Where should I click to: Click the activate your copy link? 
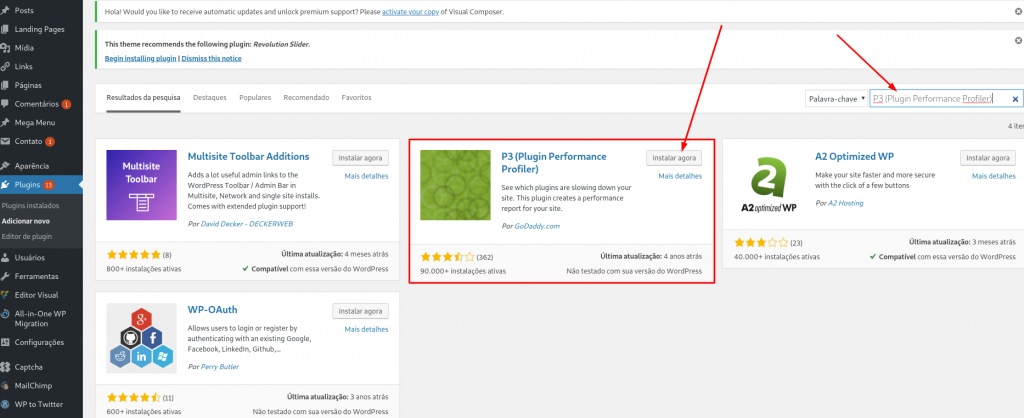click(409, 12)
